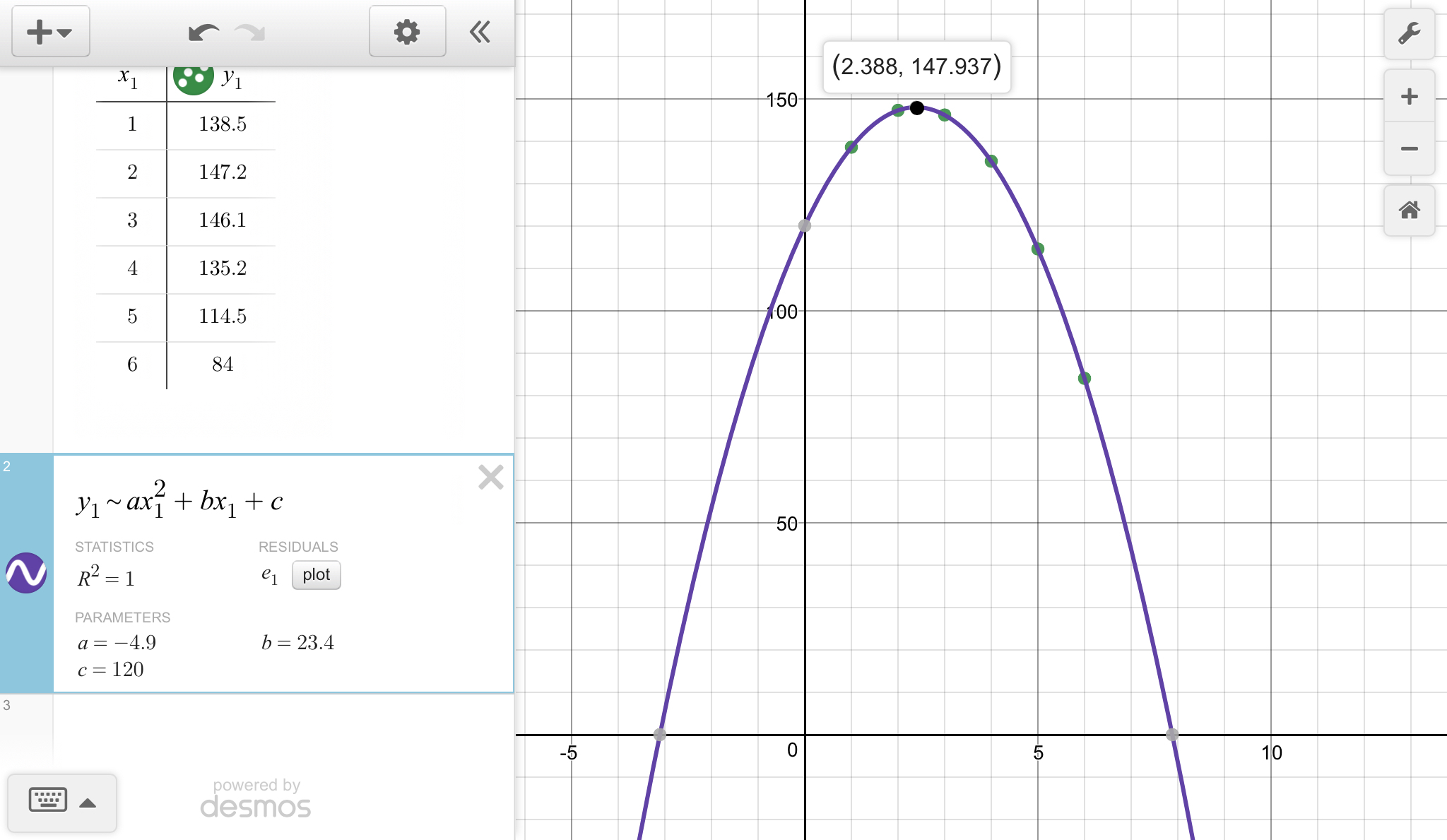
Task: Open the Add Item plus menu
Action: pos(49,32)
